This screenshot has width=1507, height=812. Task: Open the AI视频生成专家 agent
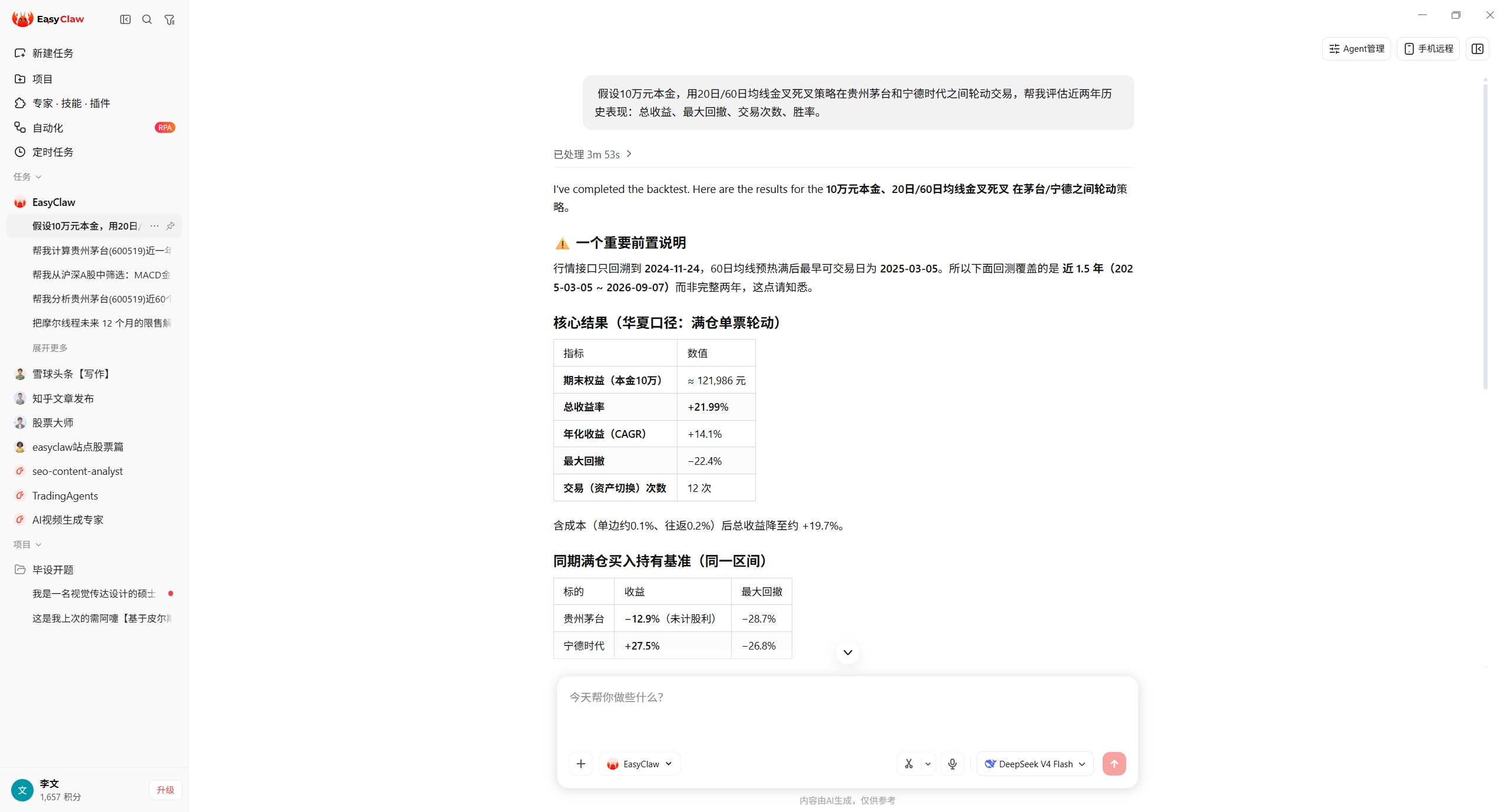point(94,520)
